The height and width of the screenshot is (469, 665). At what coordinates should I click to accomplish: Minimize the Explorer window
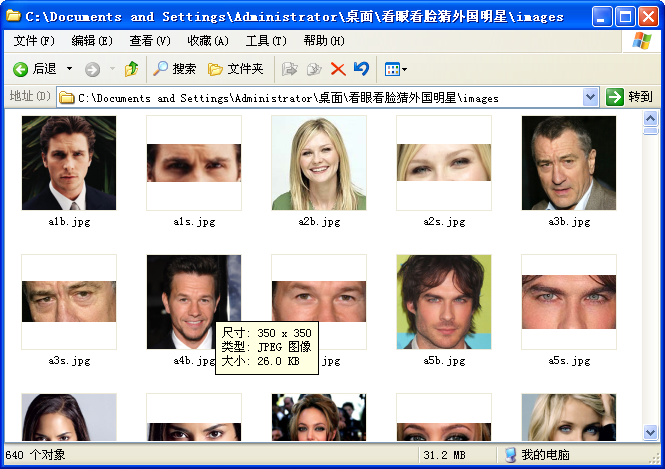coord(602,17)
